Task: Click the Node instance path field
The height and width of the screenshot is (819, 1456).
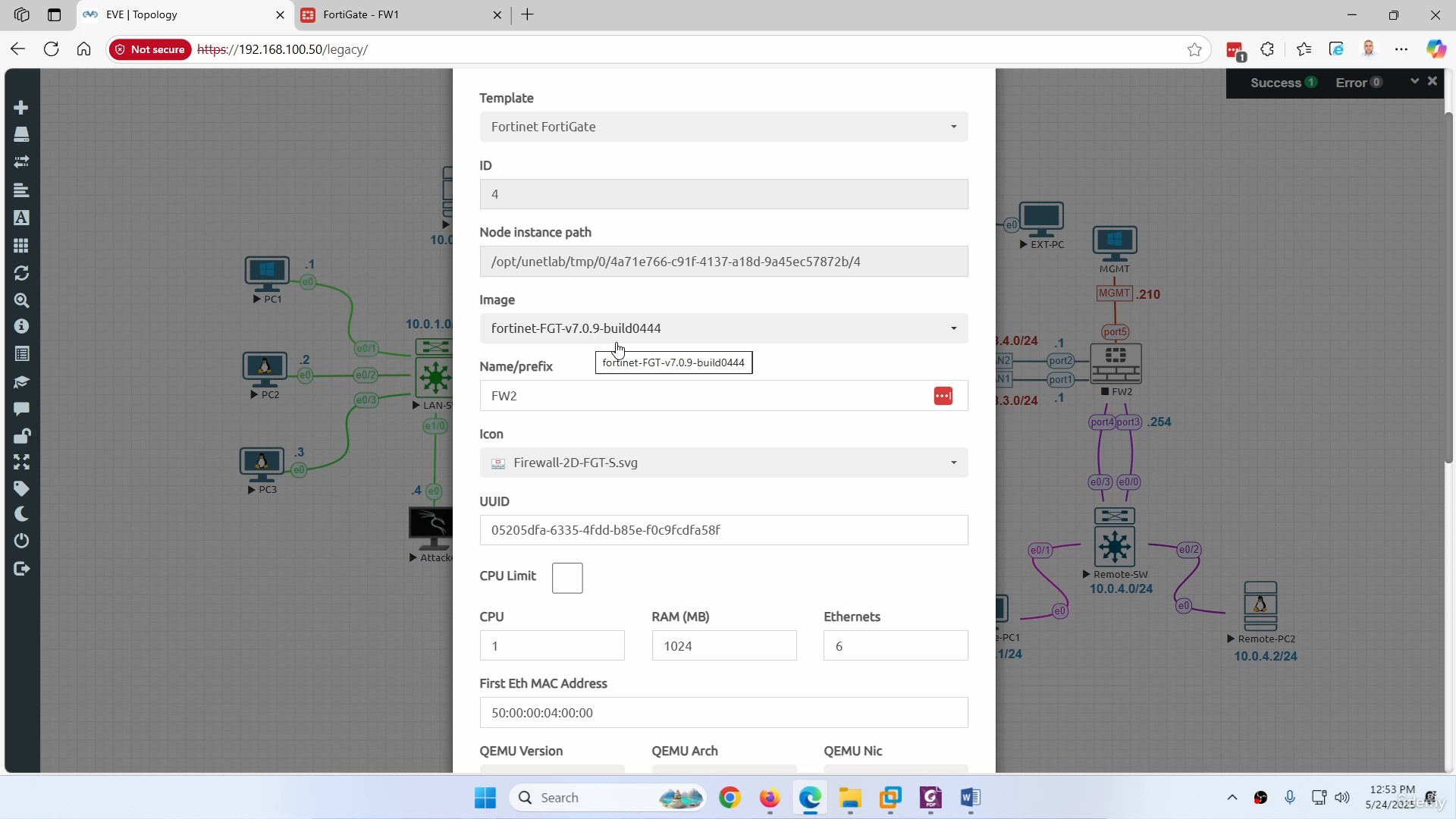Action: coord(723,262)
